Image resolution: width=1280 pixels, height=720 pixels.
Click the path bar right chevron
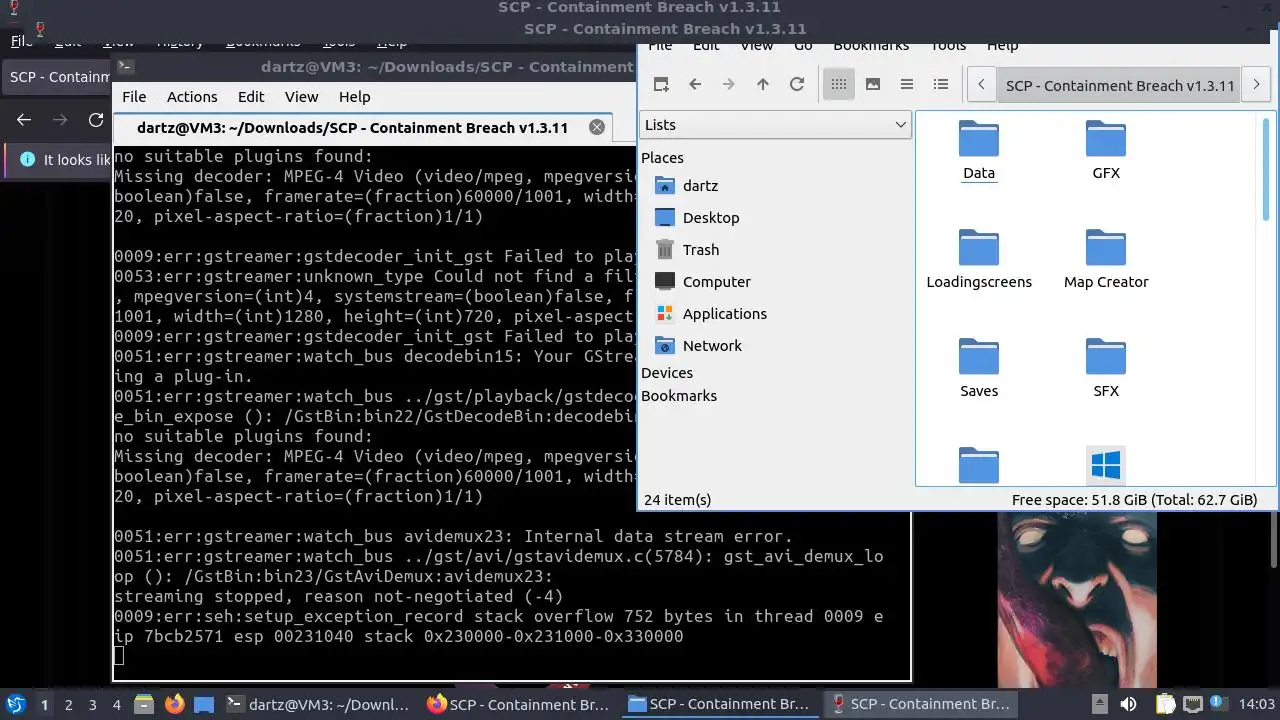1257,85
